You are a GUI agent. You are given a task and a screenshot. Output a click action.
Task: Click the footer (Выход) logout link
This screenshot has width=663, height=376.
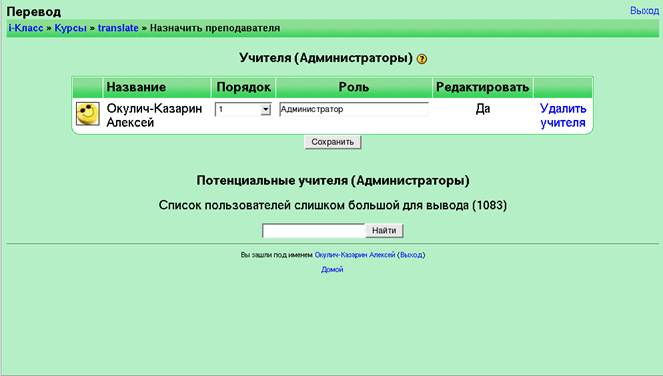point(411,255)
